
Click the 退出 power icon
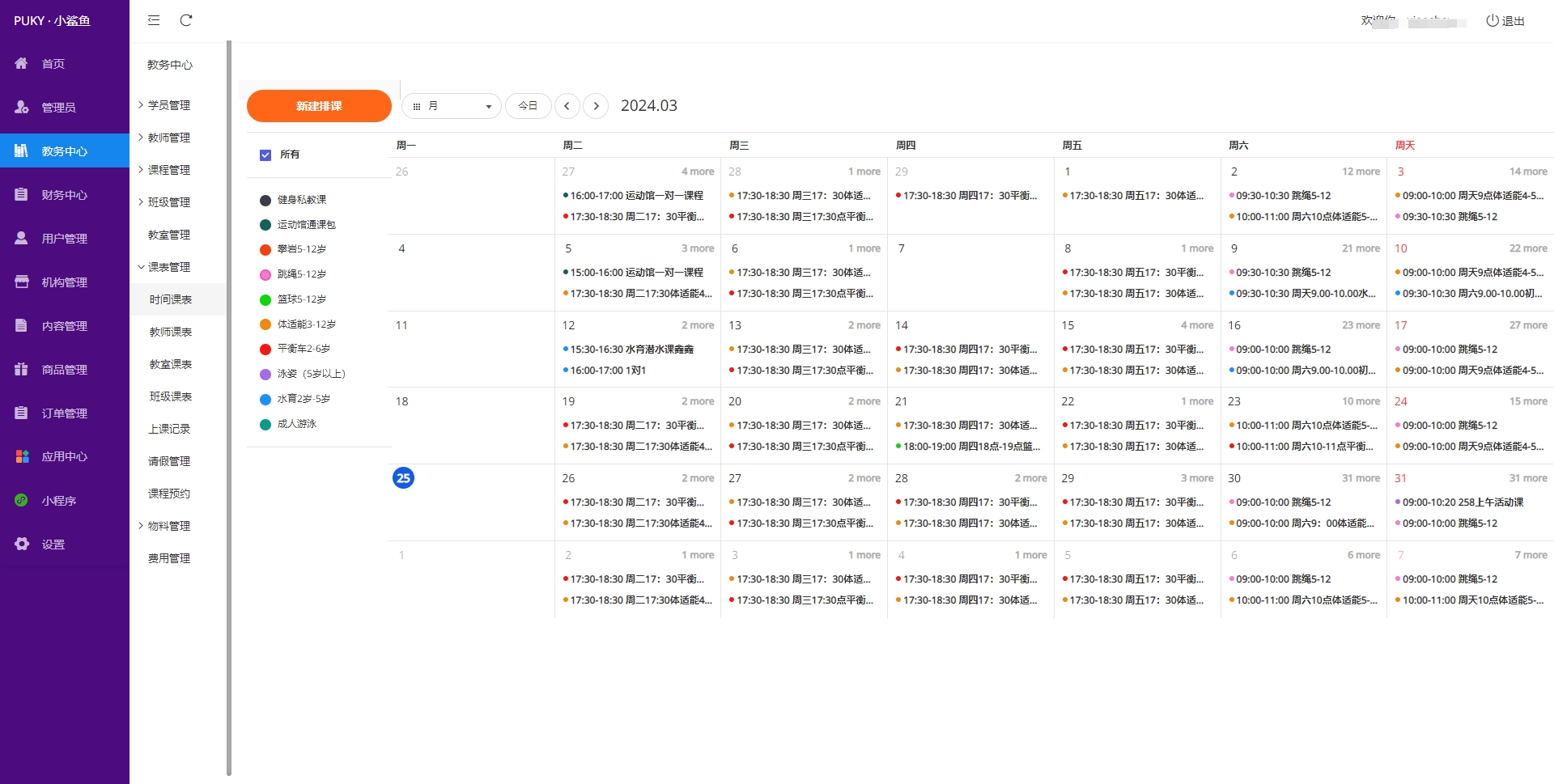tap(1492, 21)
